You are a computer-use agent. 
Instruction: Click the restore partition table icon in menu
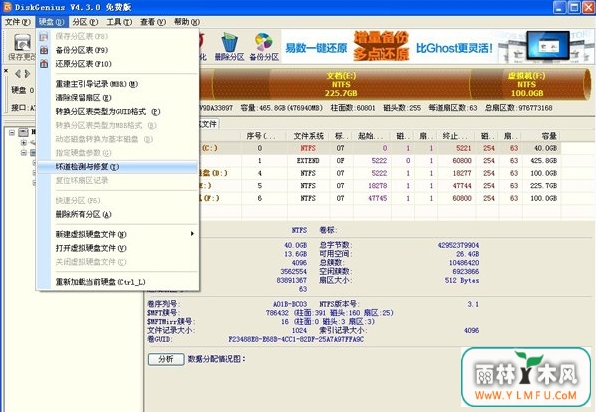(44, 64)
